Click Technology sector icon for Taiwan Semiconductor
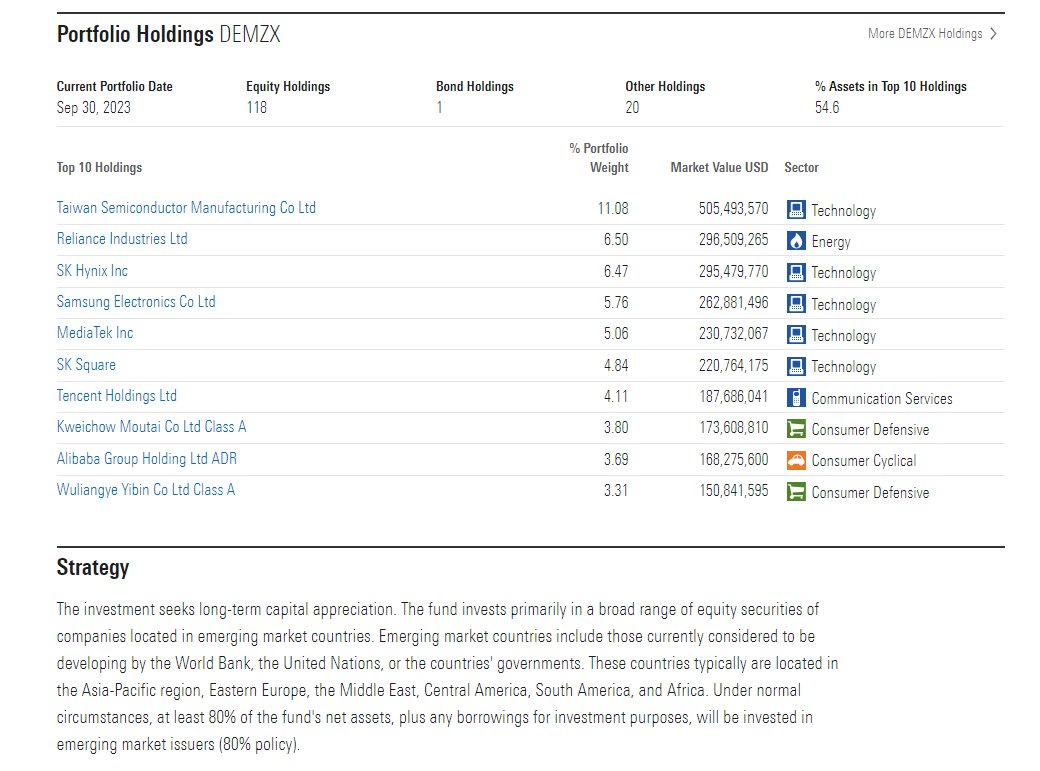The height and width of the screenshot is (771, 1040). click(796, 210)
